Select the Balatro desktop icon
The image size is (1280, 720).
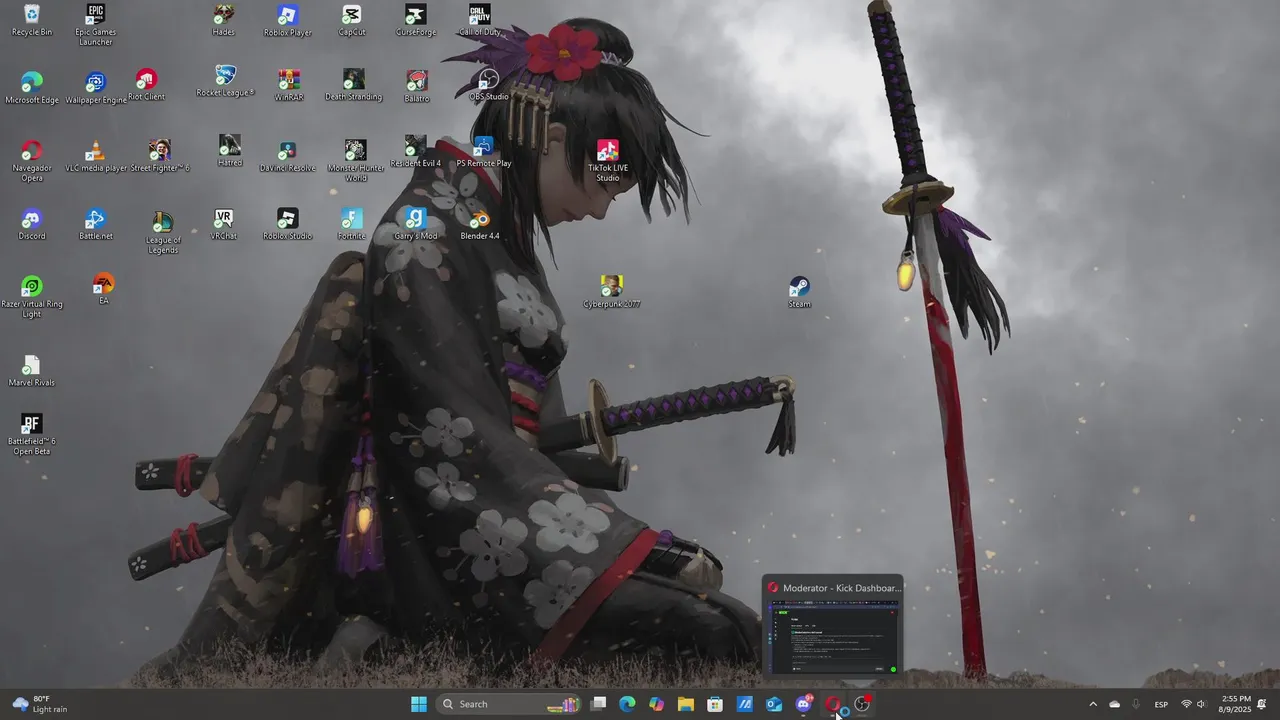pos(417,86)
